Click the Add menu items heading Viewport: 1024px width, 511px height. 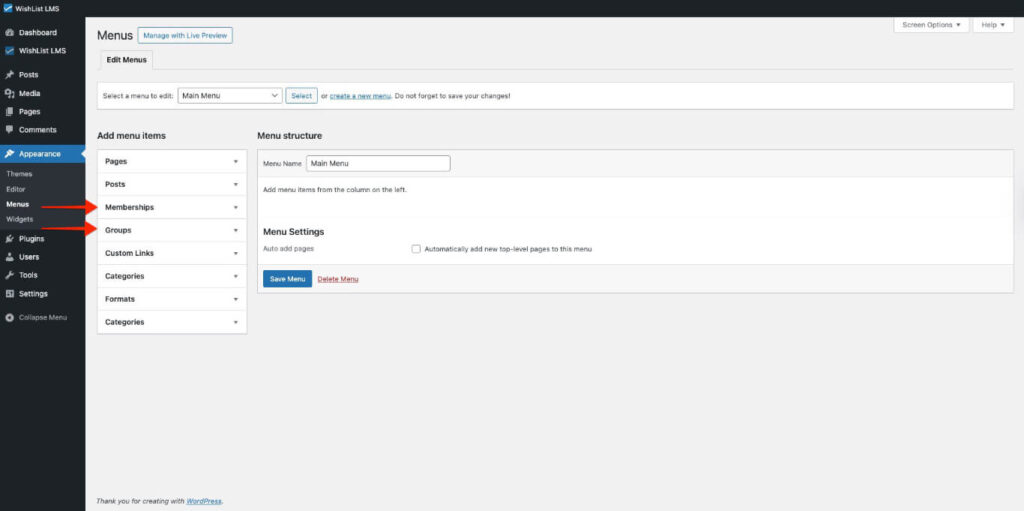pyautogui.click(x=131, y=136)
